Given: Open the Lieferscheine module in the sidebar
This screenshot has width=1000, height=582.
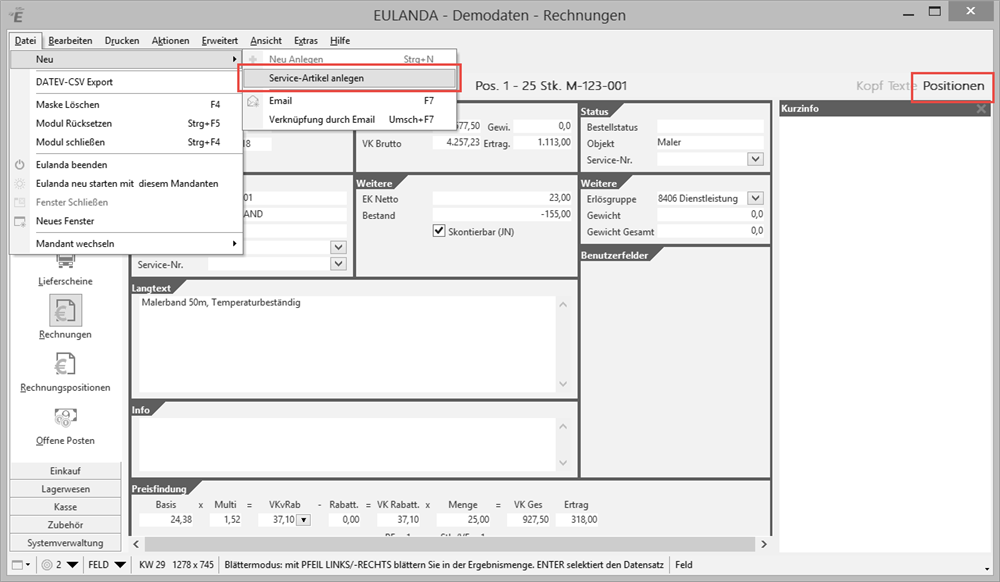Looking at the screenshot, I should [x=65, y=270].
